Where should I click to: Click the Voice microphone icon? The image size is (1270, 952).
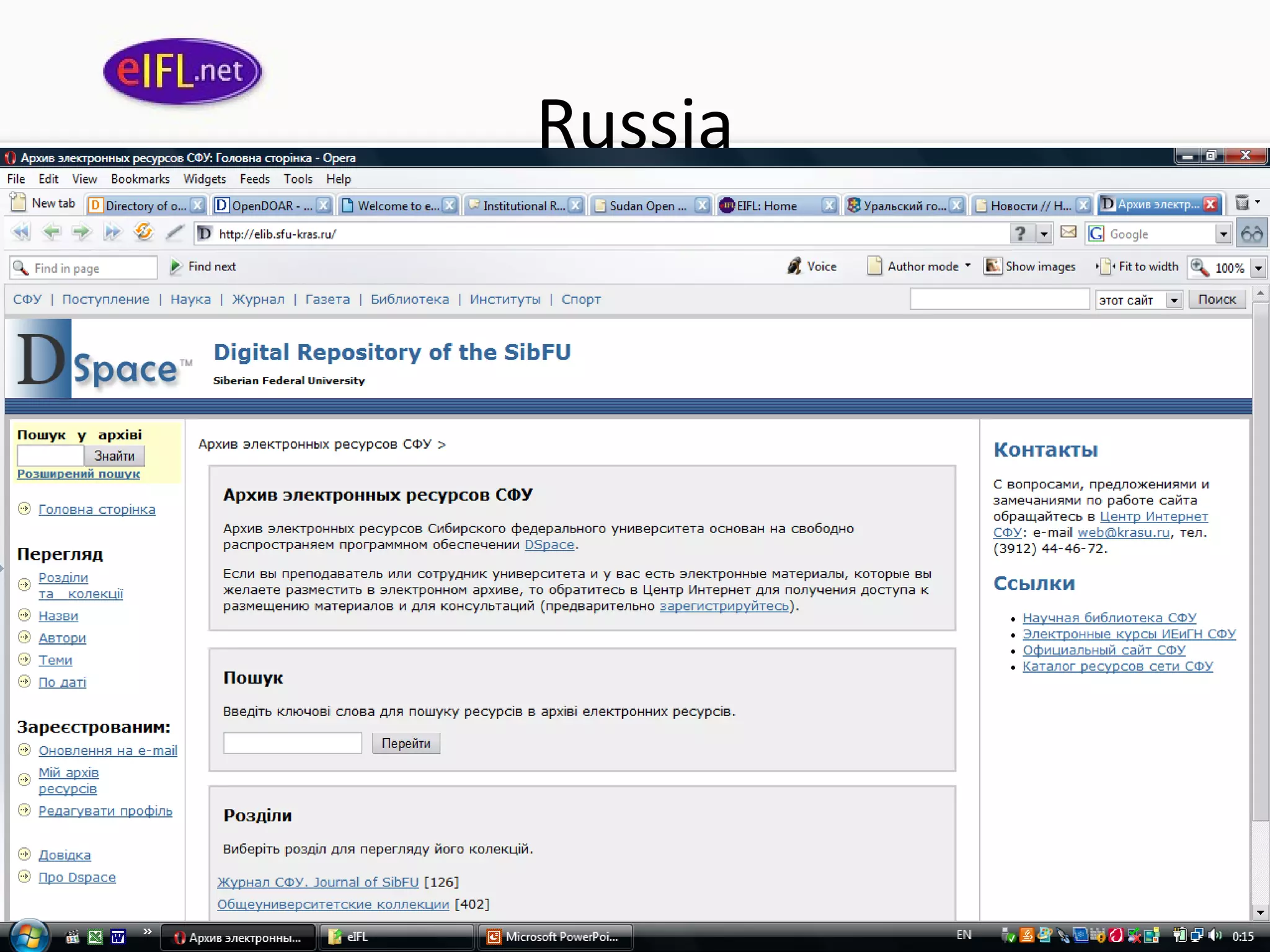794,267
